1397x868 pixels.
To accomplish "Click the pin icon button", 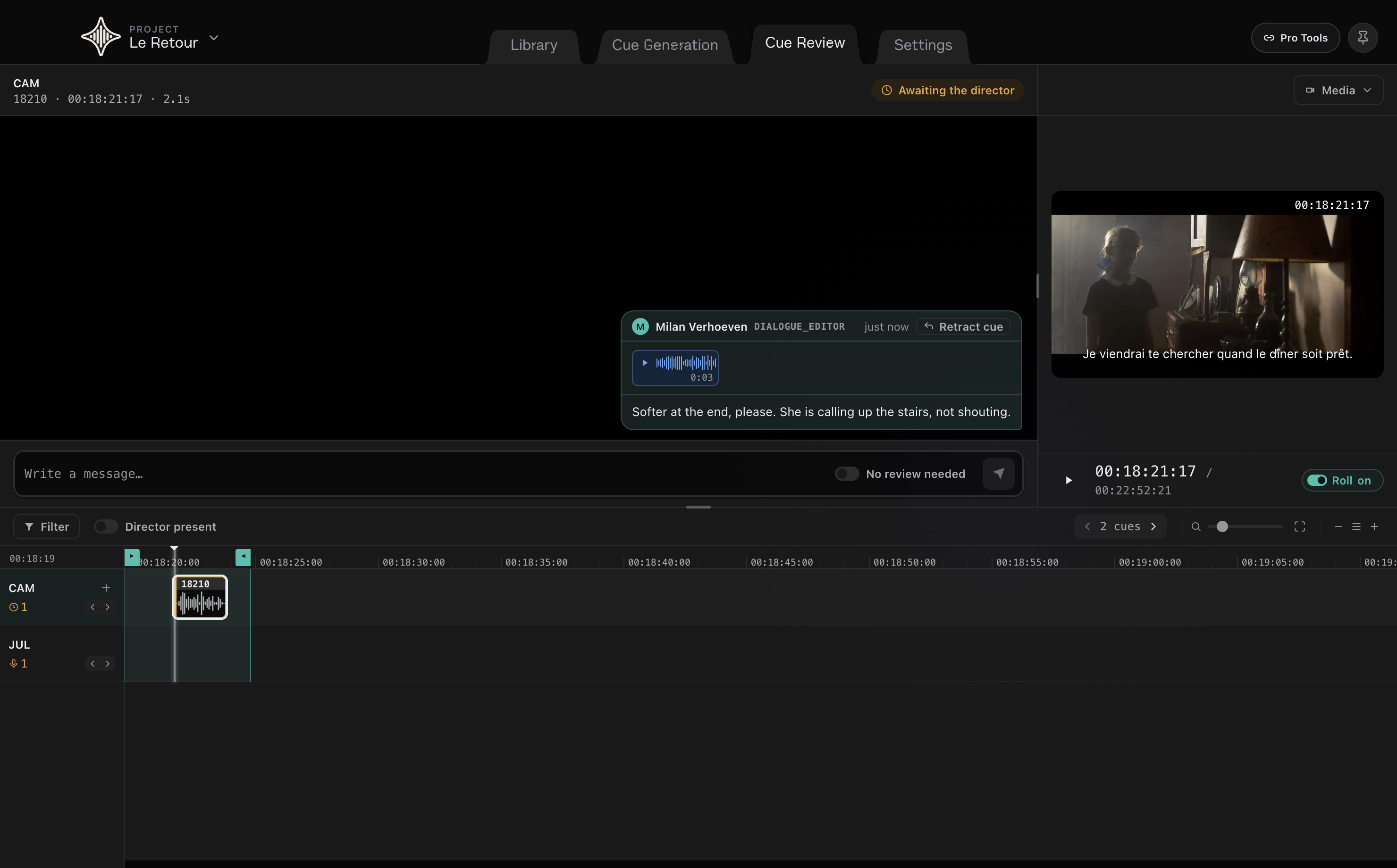I will [x=1363, y=38].
